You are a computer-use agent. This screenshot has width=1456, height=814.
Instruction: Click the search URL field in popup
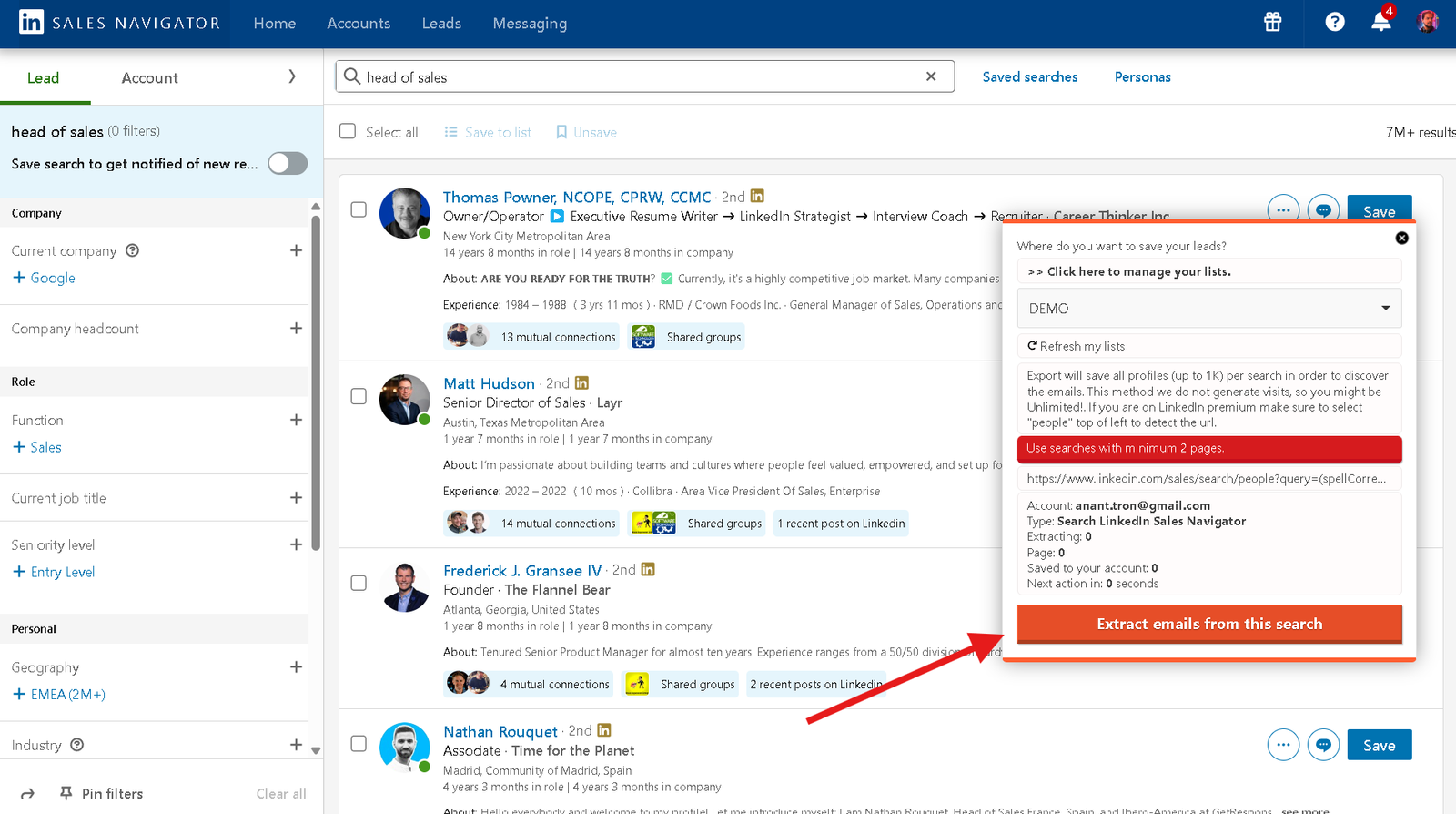click(1209, 479)
